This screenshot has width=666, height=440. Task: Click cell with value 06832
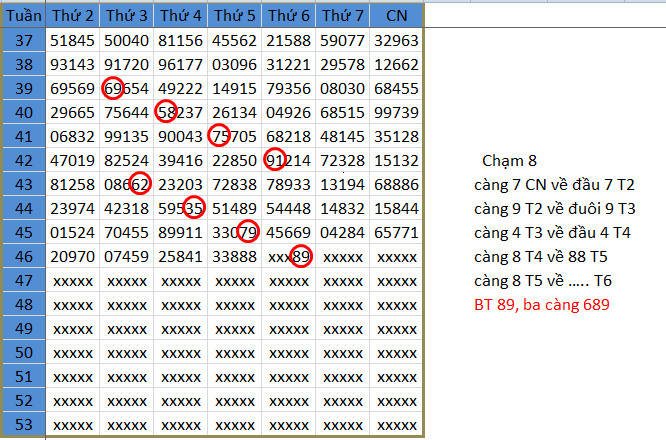pyautogui.click(x=73, y=136)
